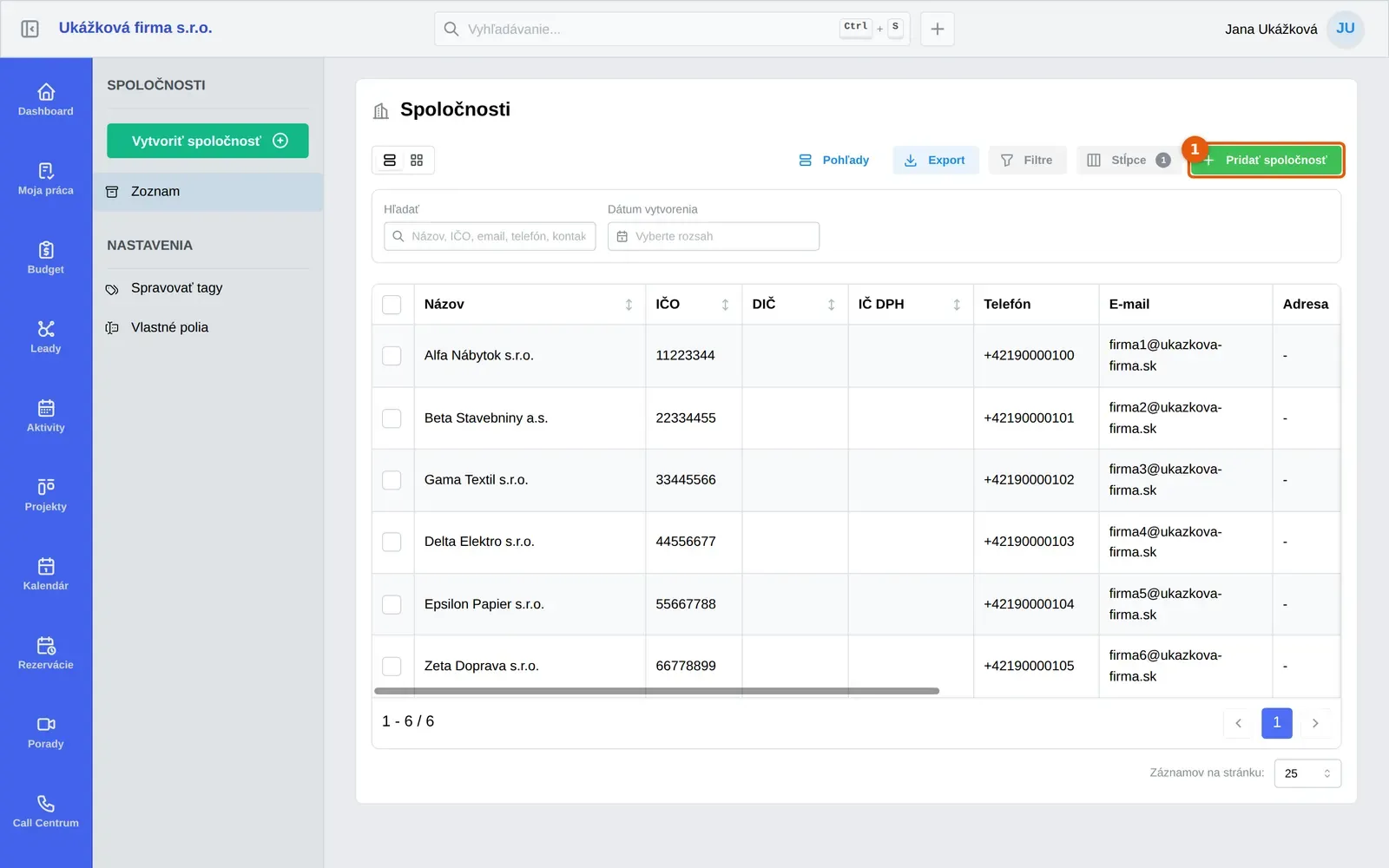This screenshot has height=868, width=1389.
Task: Open the Dashboard section
Action: [46, 100]
